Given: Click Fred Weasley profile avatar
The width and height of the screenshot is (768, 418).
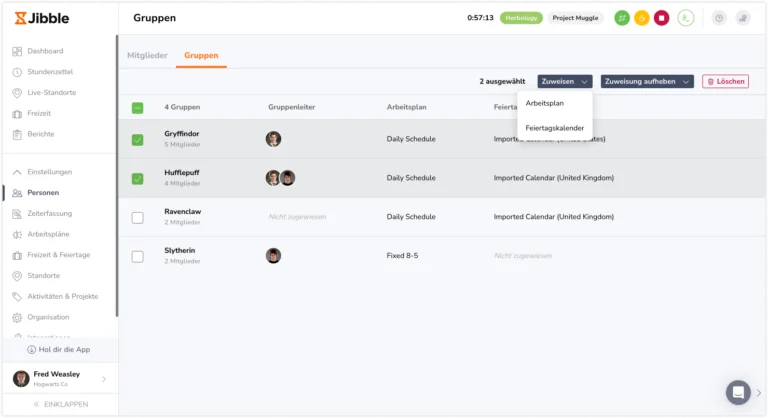Looking at the screenshot, I should pyautogui.click(x=21, y=379).
